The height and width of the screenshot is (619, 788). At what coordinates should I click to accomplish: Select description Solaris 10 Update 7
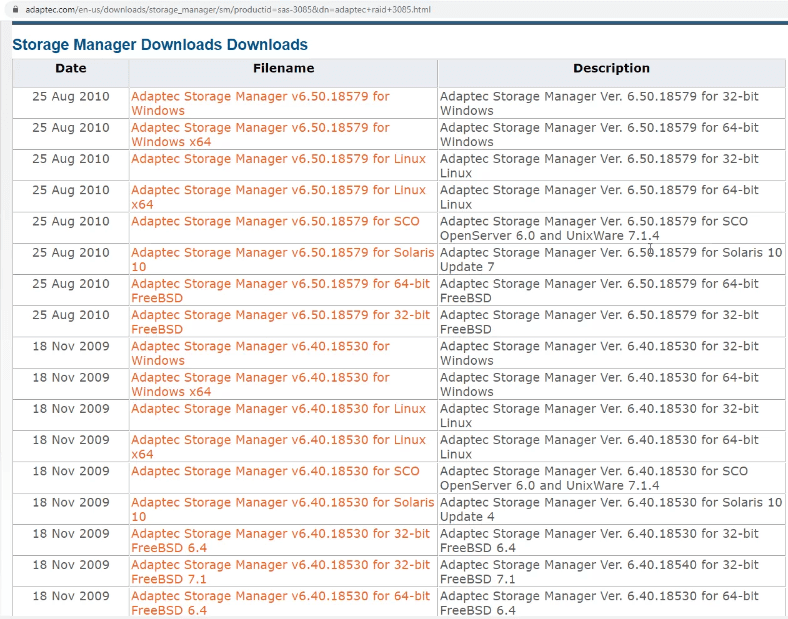point(611,259)
